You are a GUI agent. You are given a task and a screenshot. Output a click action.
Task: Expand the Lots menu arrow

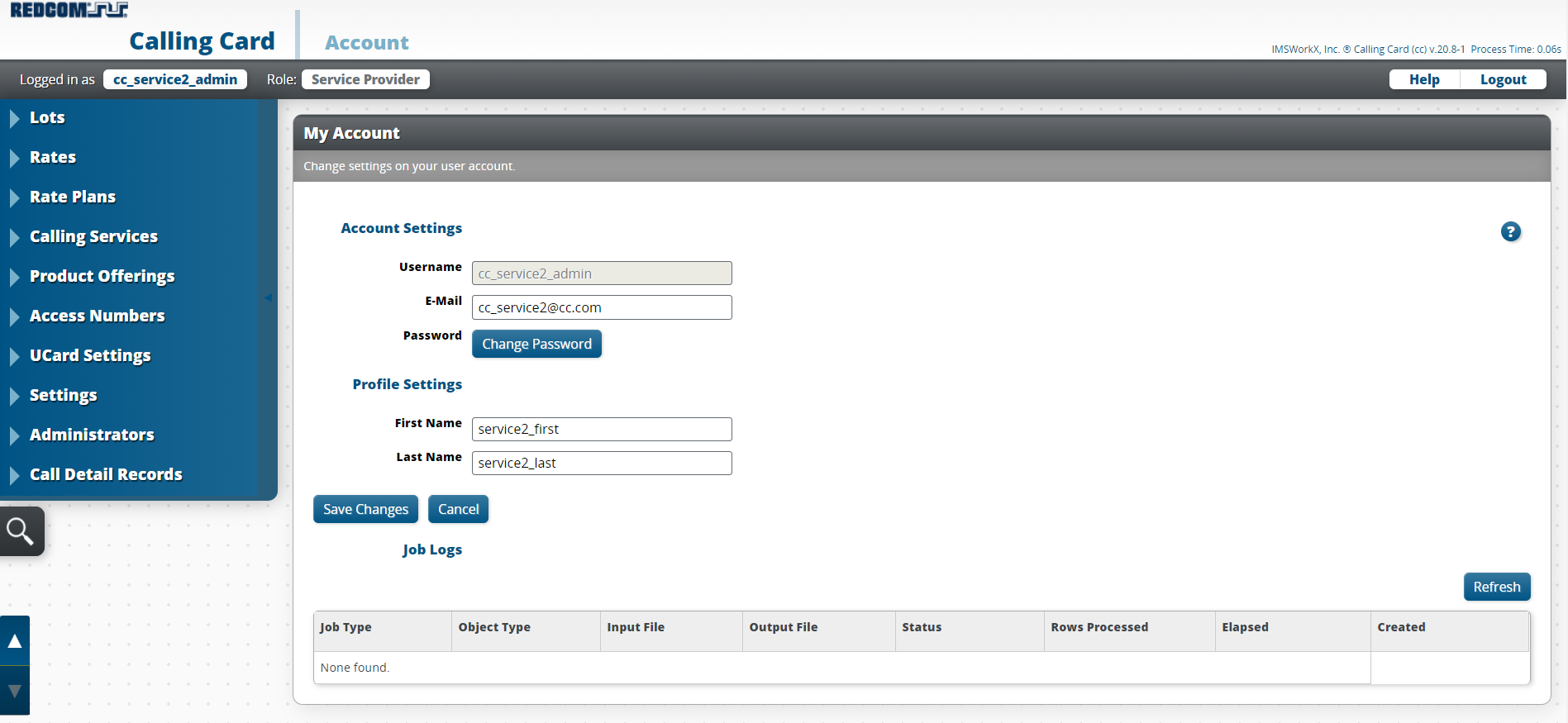[x=15, y=118]
